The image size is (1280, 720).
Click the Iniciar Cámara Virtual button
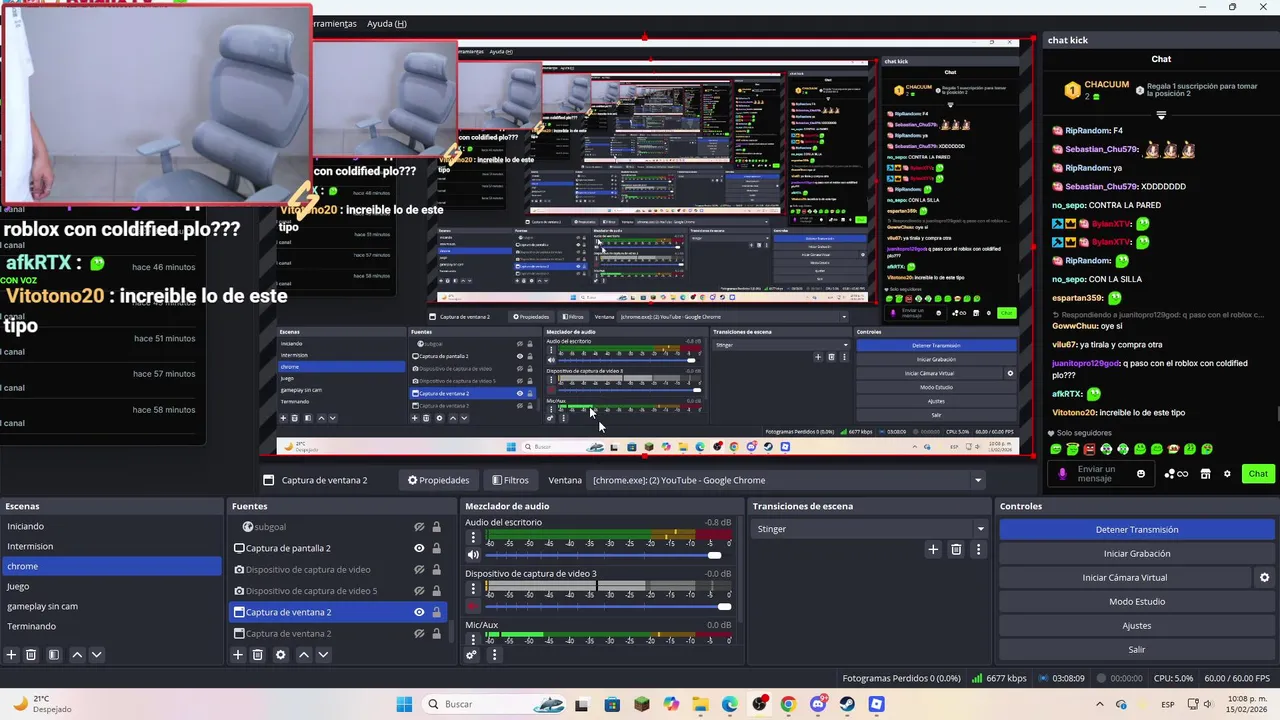[x=1125, y=577]
